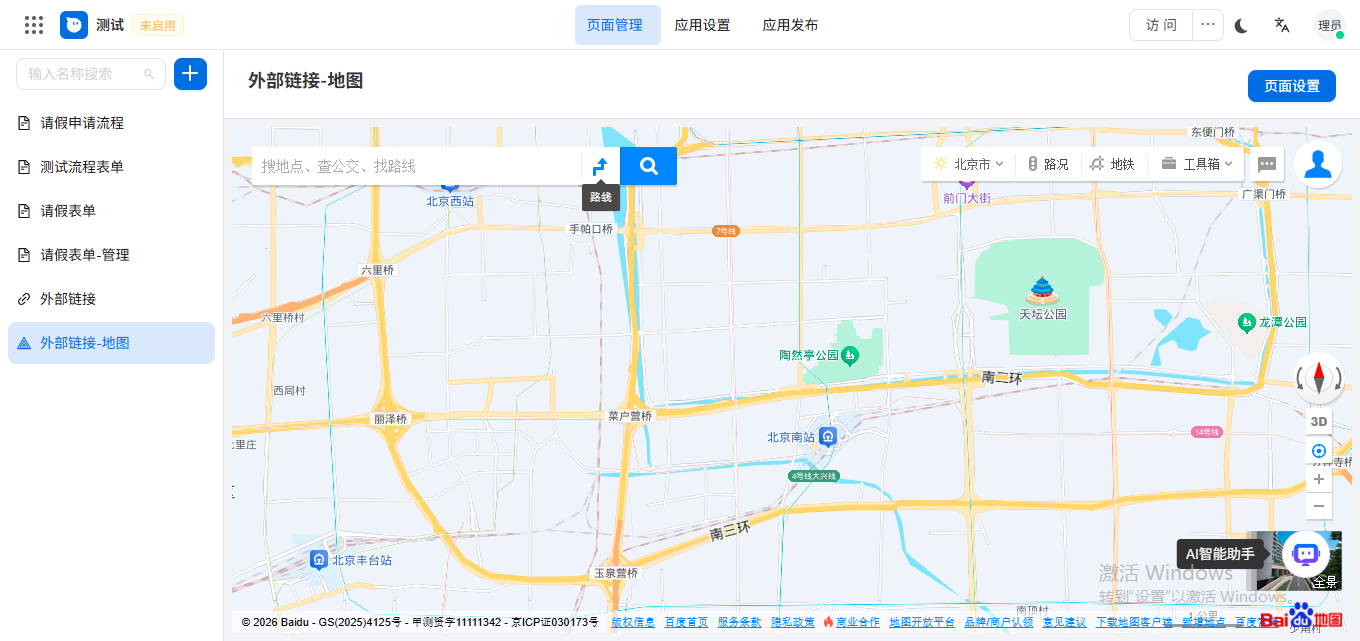Screen dimensions: 1360x641
Task: Click the 7号线 subway line label
Action: click(726, 231)
